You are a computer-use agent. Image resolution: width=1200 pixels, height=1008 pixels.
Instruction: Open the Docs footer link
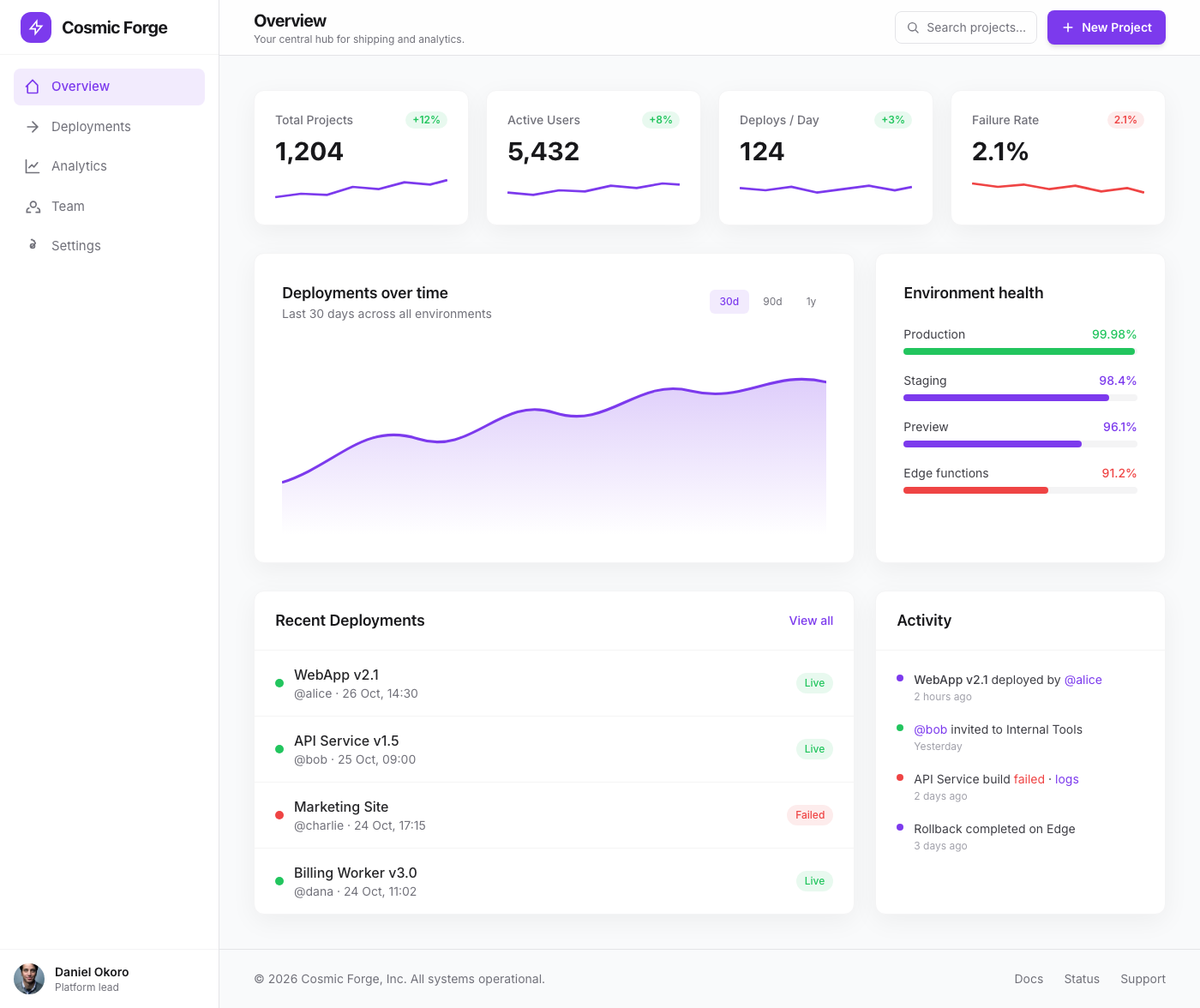coord(1029,979)
